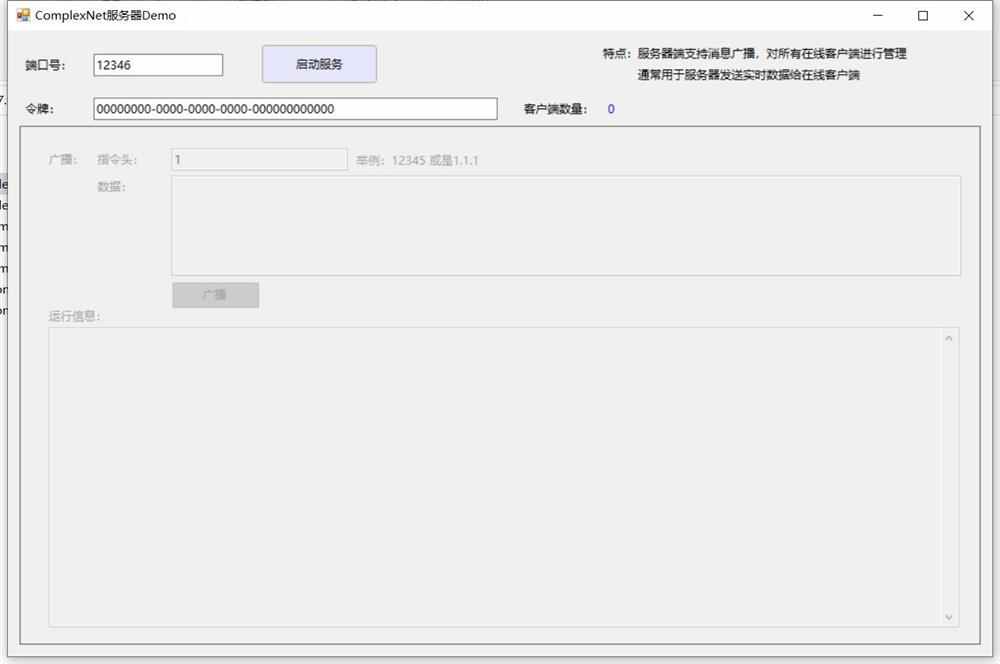Click into the 数据 text area
Image resolution: width=1000 pixels, height=664 pixels.
click(x=566, y=226)
